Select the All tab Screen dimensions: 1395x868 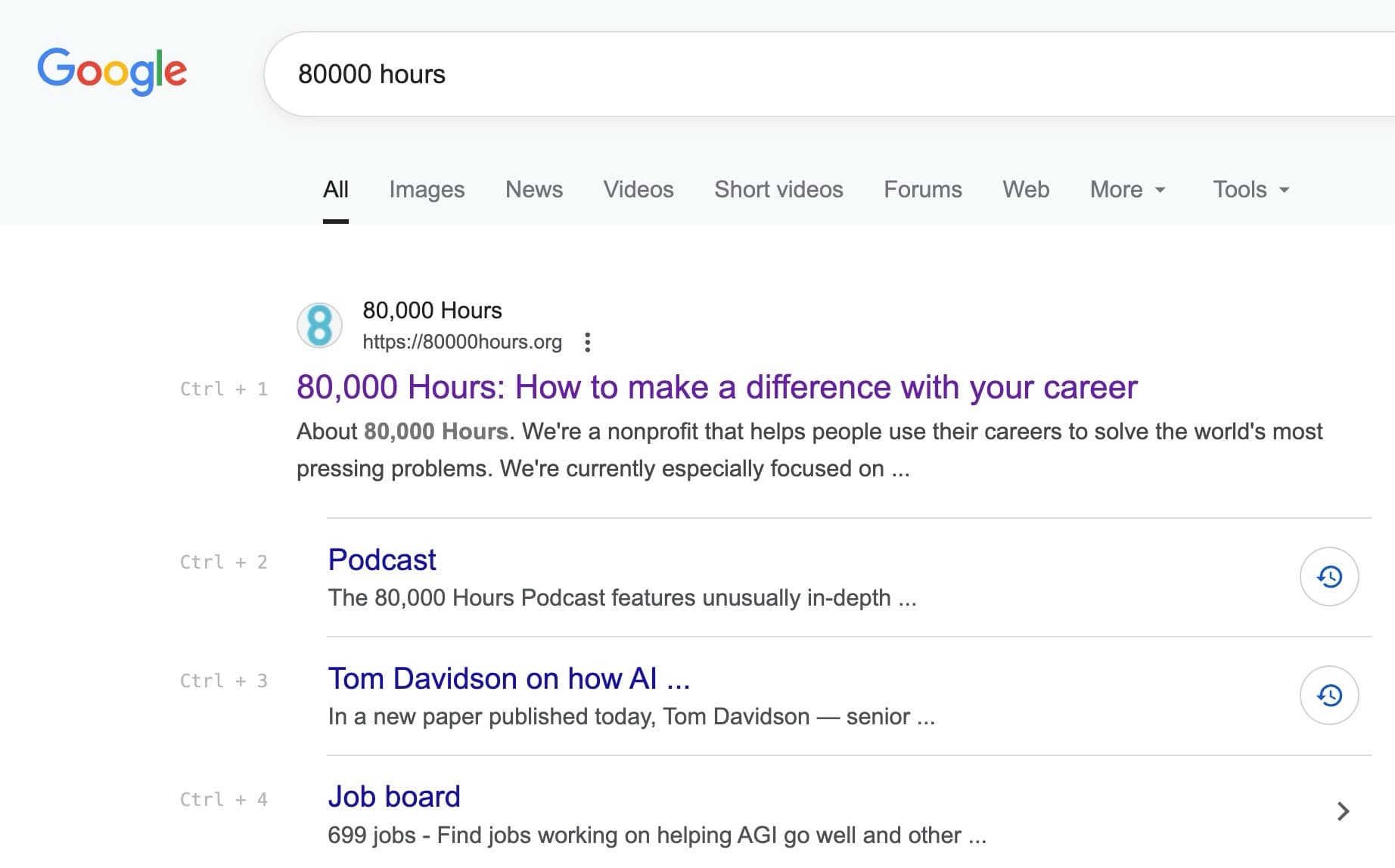(x=336, y=189)
